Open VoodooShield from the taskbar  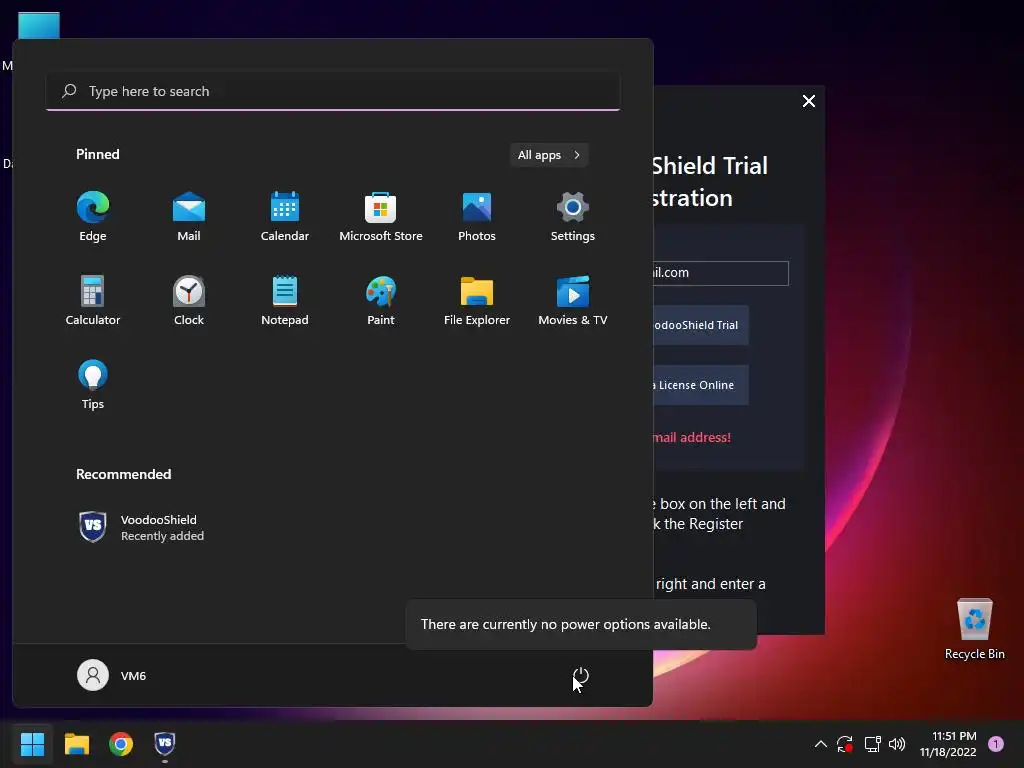pos(165,744)
